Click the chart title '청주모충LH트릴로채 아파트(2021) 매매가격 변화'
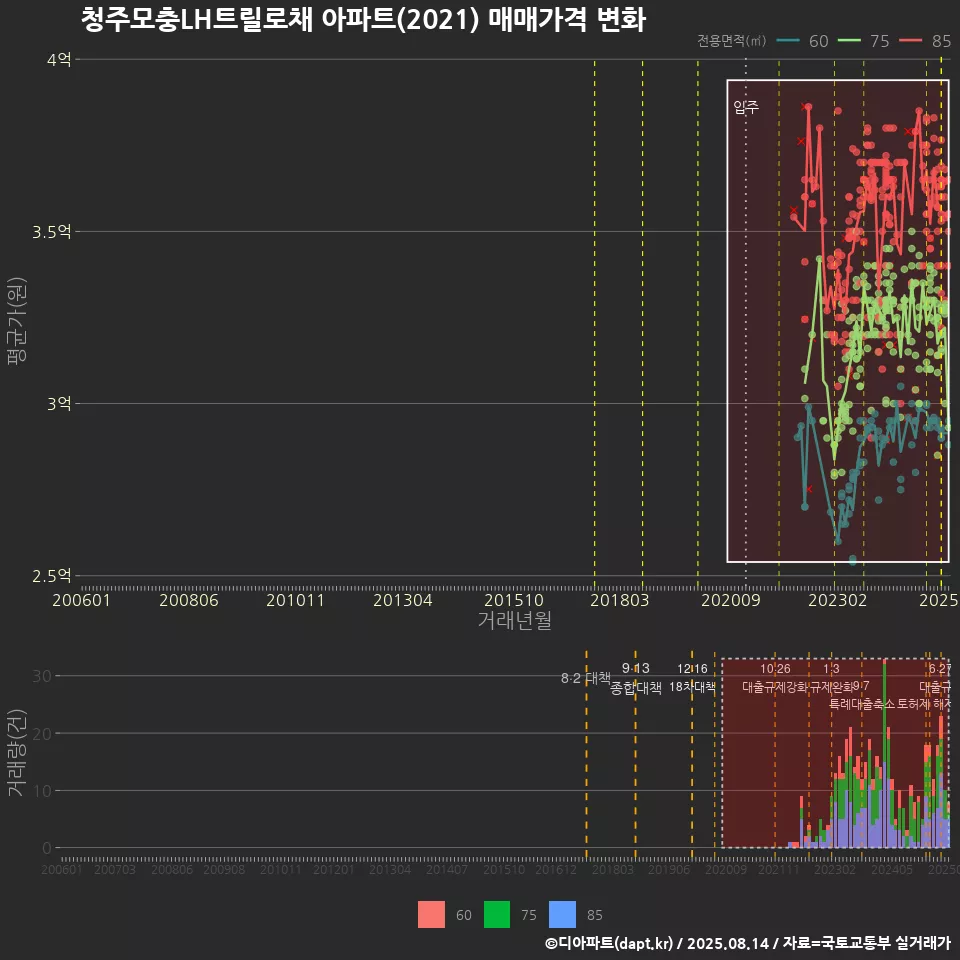 point(363,20)
